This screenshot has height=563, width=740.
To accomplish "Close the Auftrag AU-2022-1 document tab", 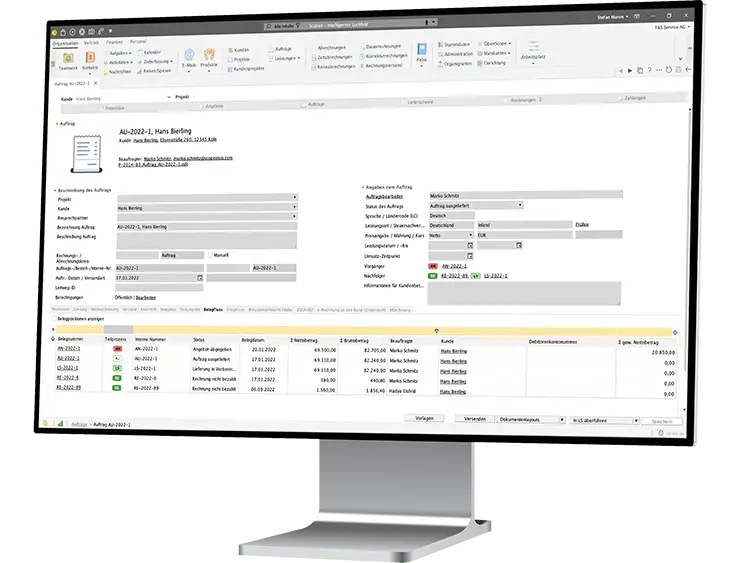I will (95, 83).
